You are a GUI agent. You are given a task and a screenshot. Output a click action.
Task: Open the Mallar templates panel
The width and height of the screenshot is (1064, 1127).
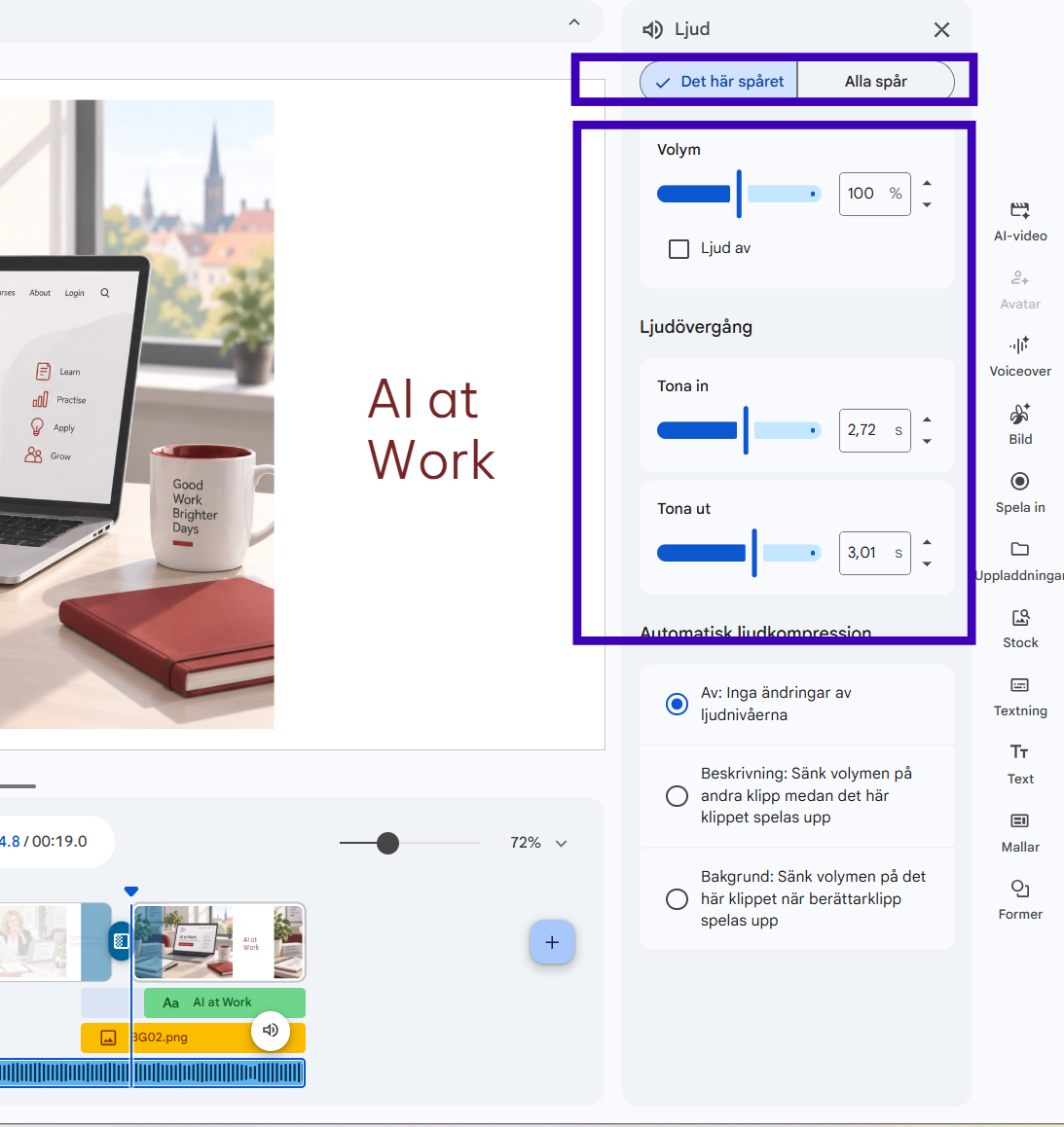1019,833
